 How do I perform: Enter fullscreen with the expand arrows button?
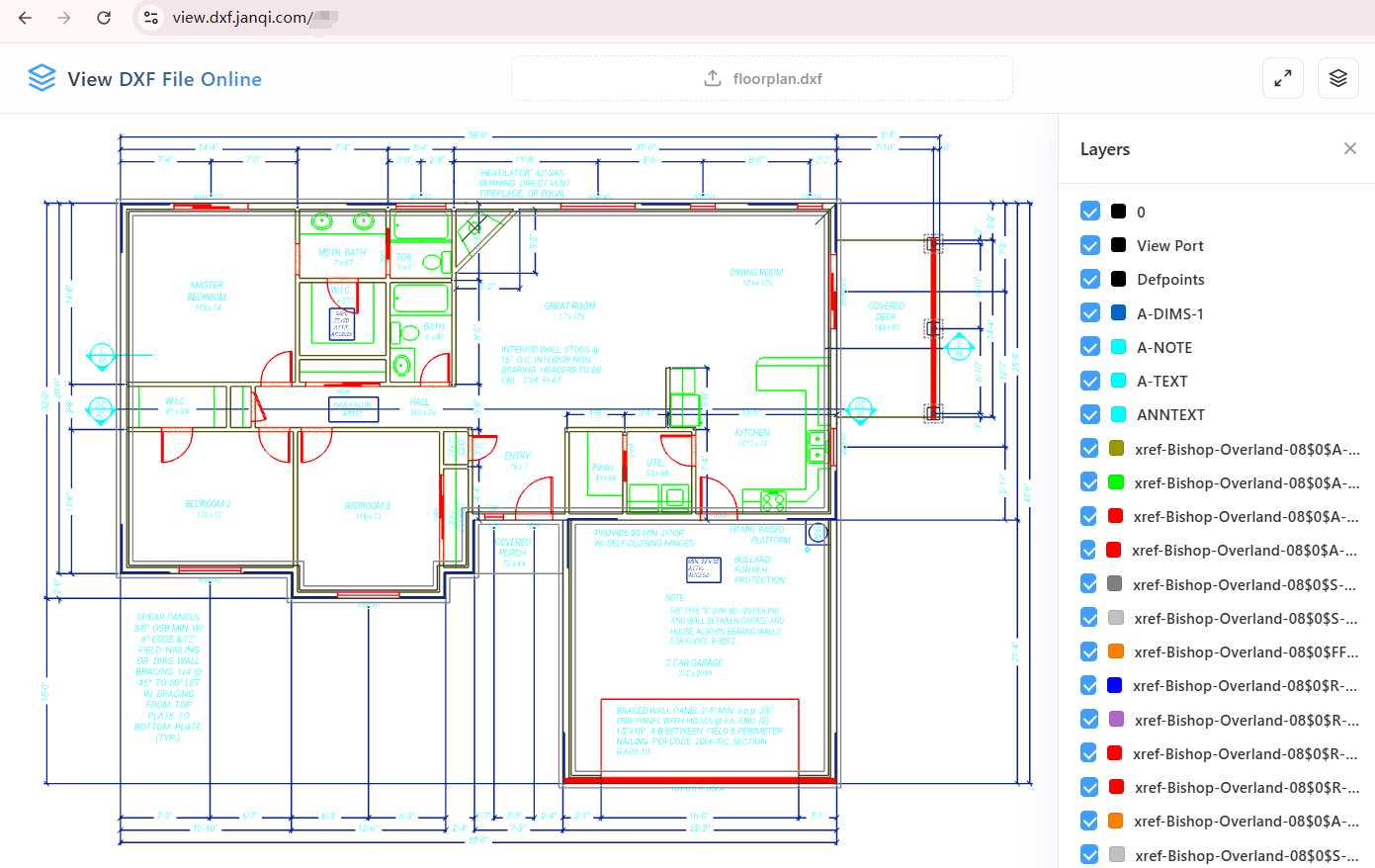[x=1283, y=78]
